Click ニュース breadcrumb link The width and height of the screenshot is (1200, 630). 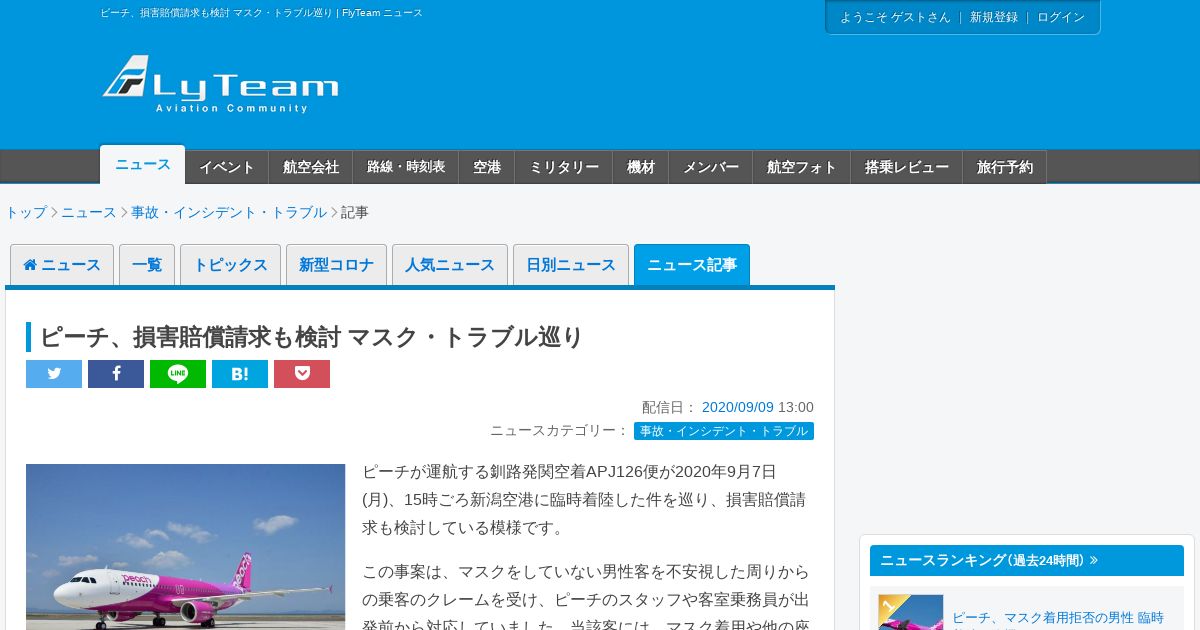pos(89,212)
